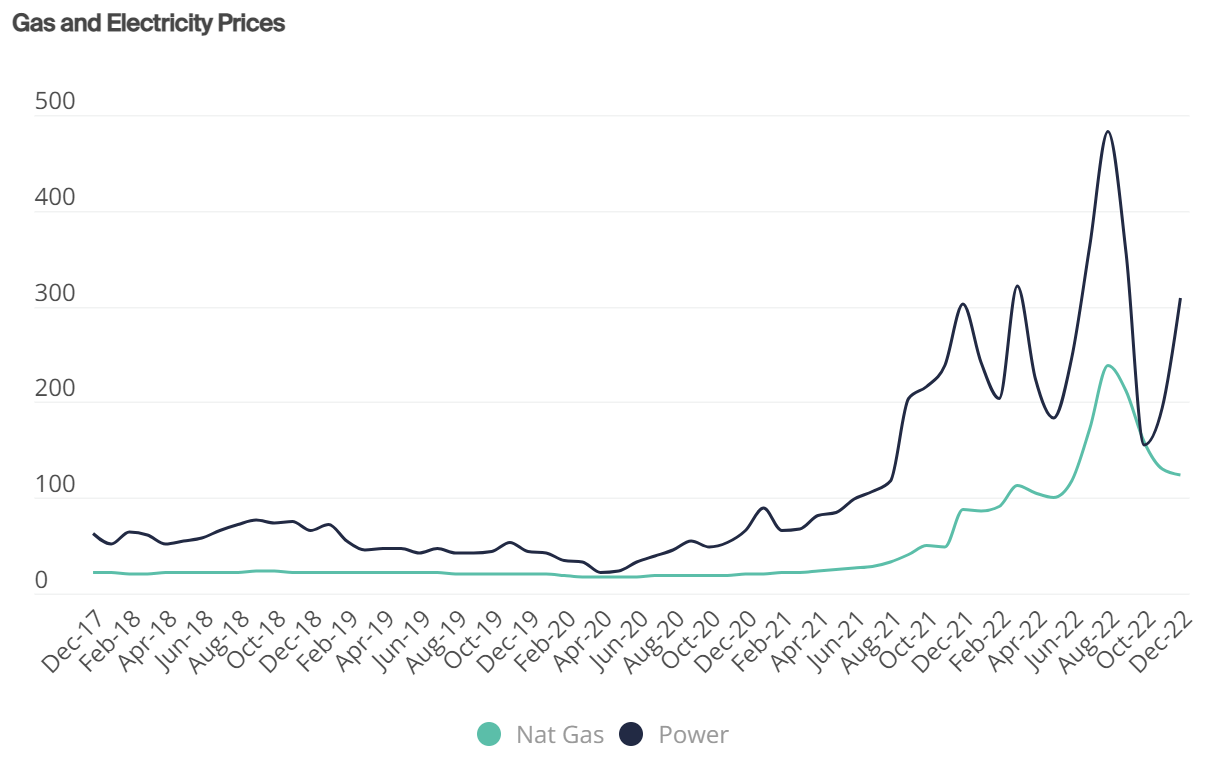Click the 100 y-axis label

(x=54, y=485)
